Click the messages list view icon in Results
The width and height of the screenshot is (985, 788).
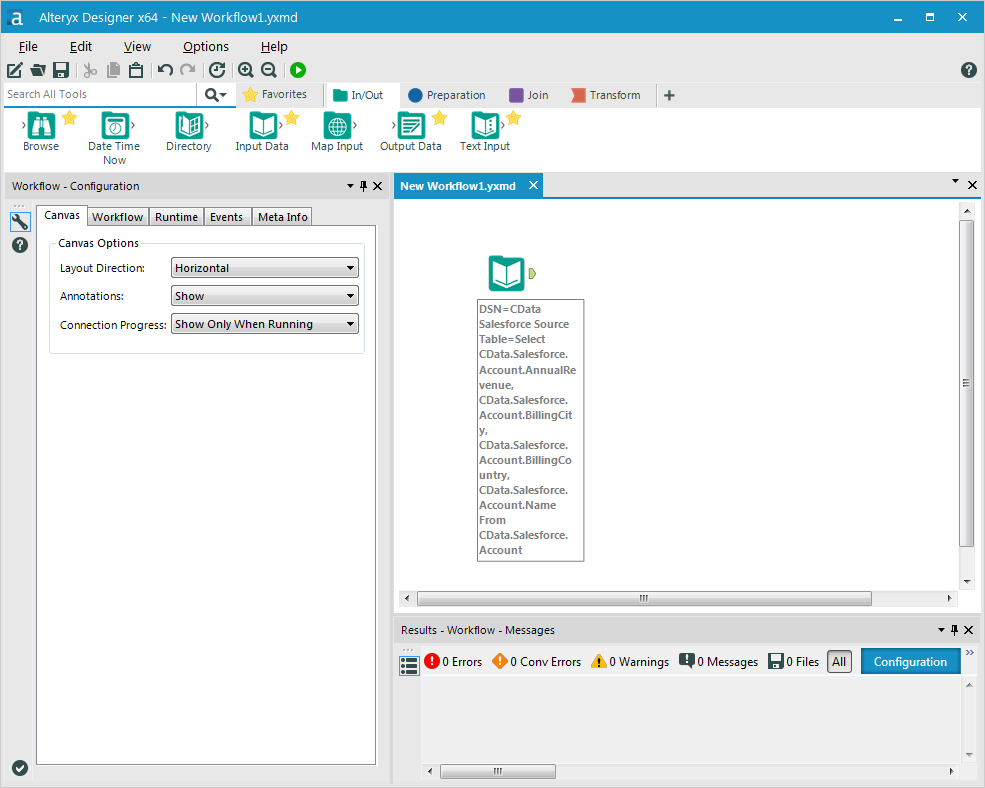click(409, 665)
